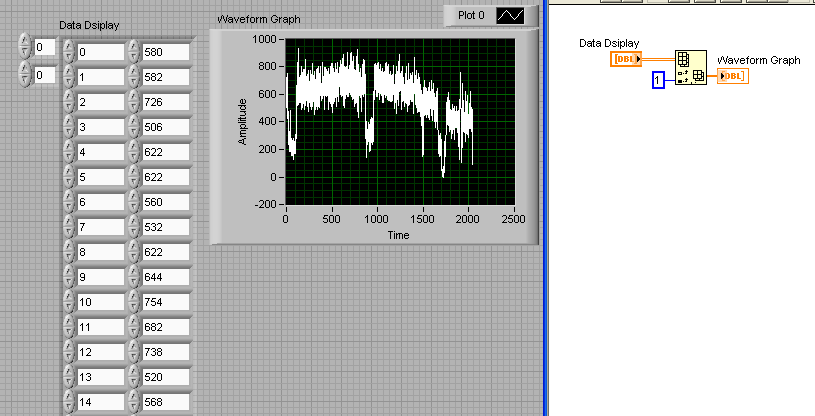Click the stepper beside the 738 value
Screen dimensions: 815x416
134,351
